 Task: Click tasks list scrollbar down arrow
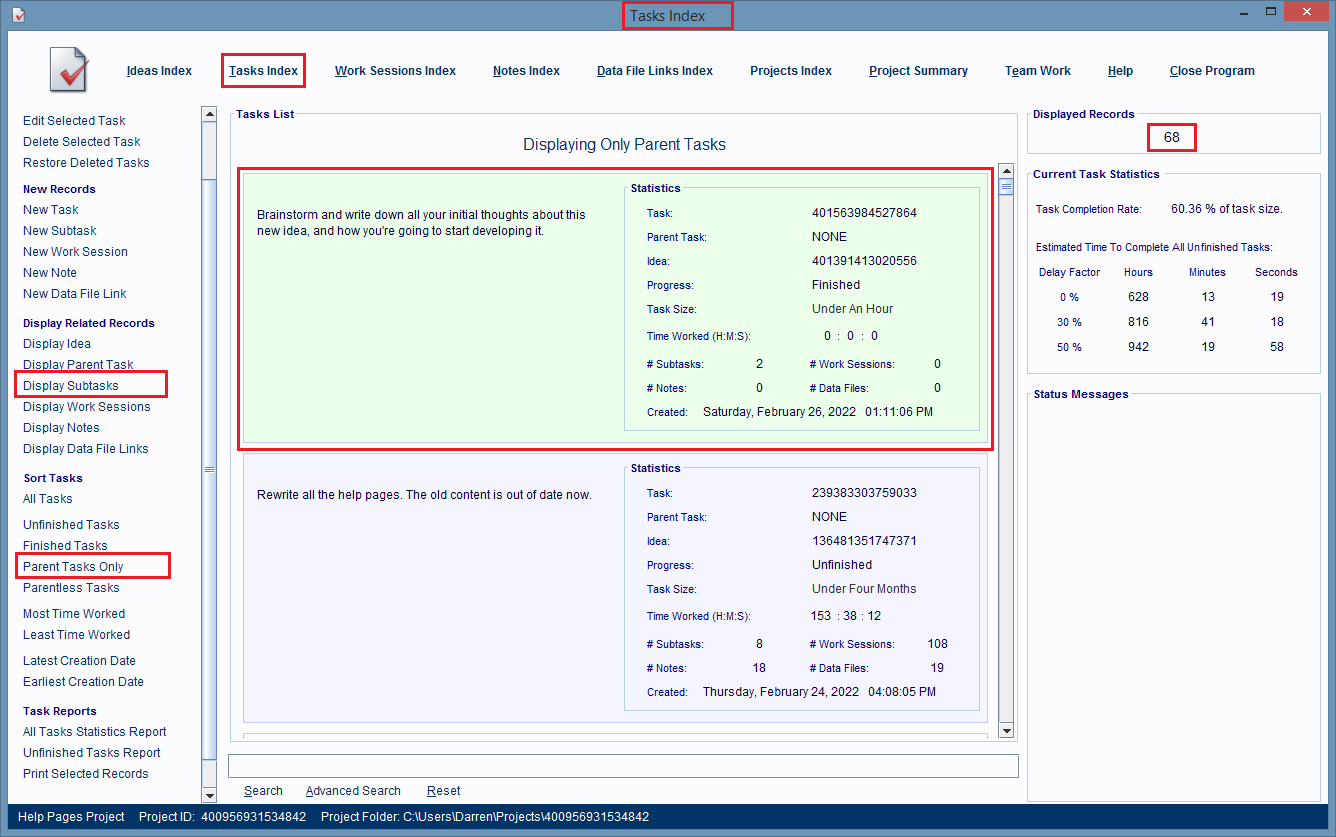(x=1006, y=731)
